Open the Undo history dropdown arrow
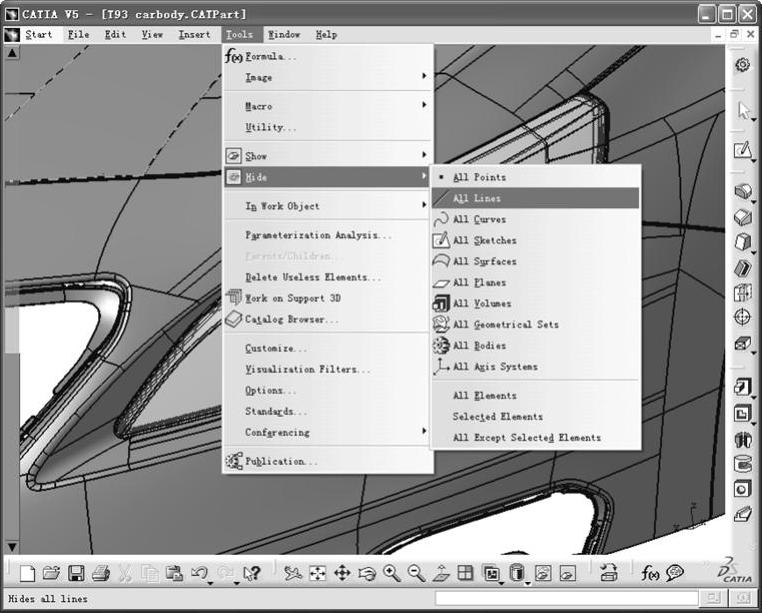This screenshot has height=613, width=762. tap(210, 583)
